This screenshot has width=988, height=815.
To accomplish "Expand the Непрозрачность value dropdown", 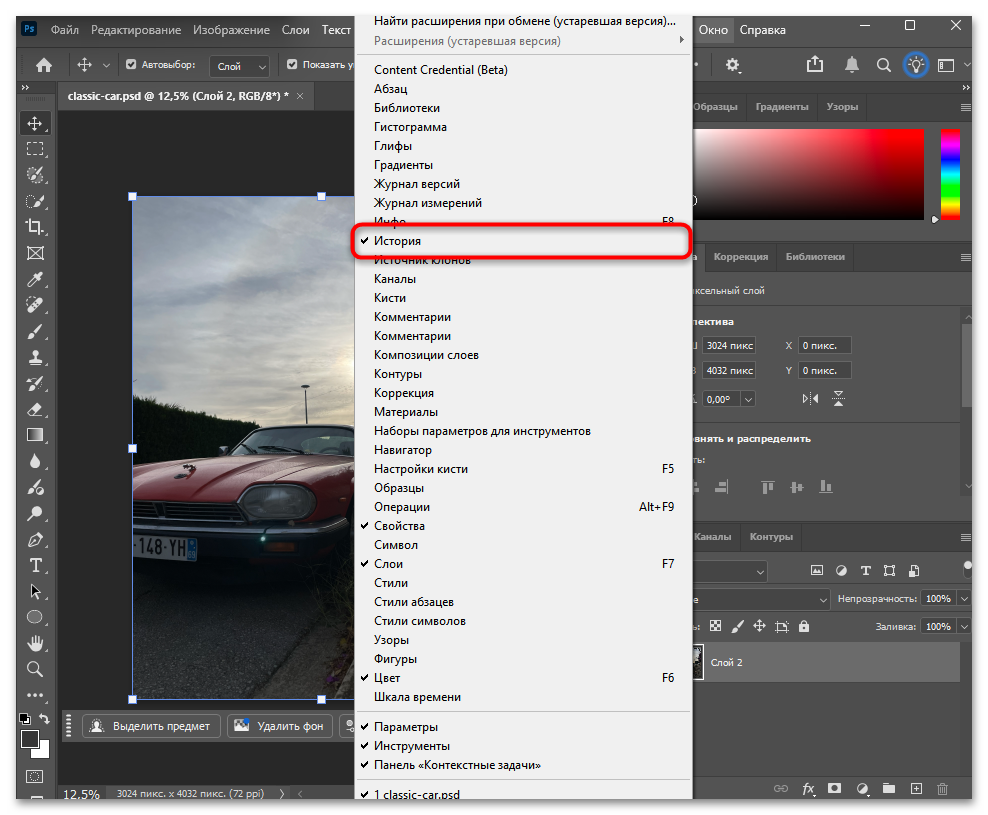I will click(x=964, y=599).
